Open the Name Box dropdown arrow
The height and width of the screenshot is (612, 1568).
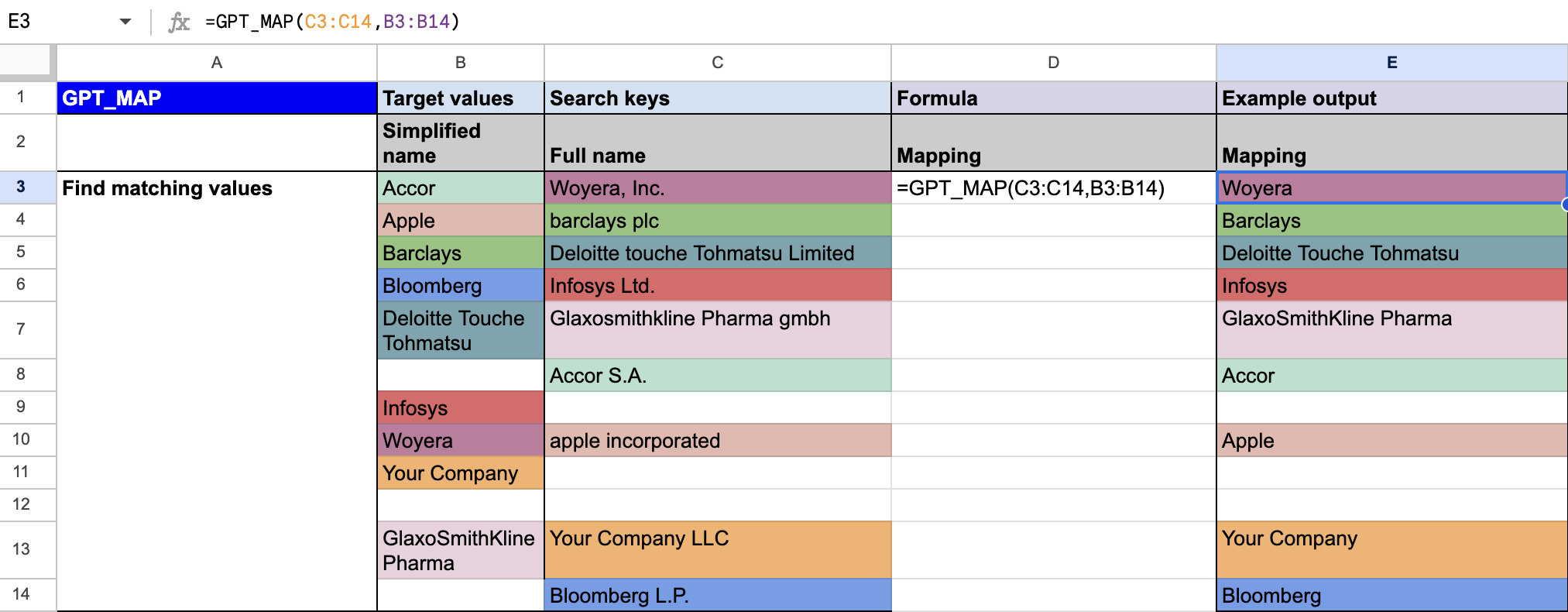pyautogui.click(x=125, y=22)
